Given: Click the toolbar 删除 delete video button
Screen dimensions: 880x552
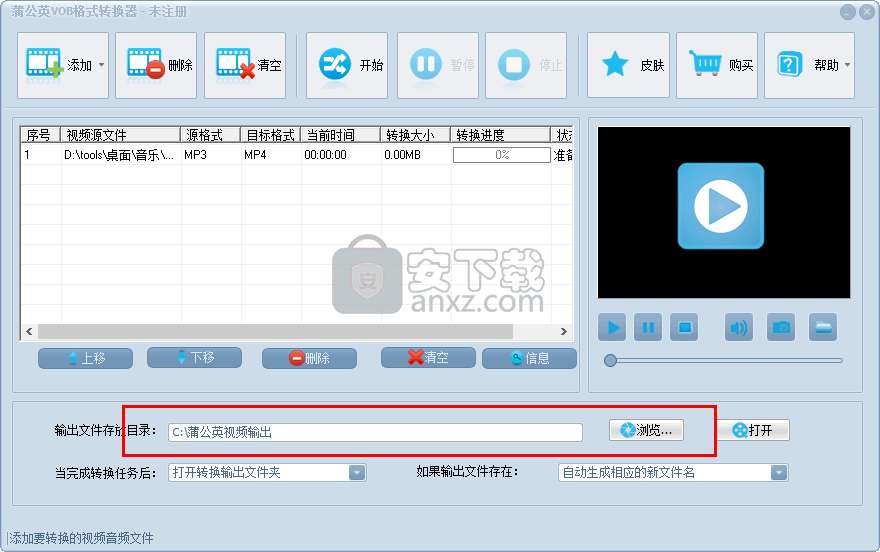Looking at the screenshot, I should click(x=156, y=65).
